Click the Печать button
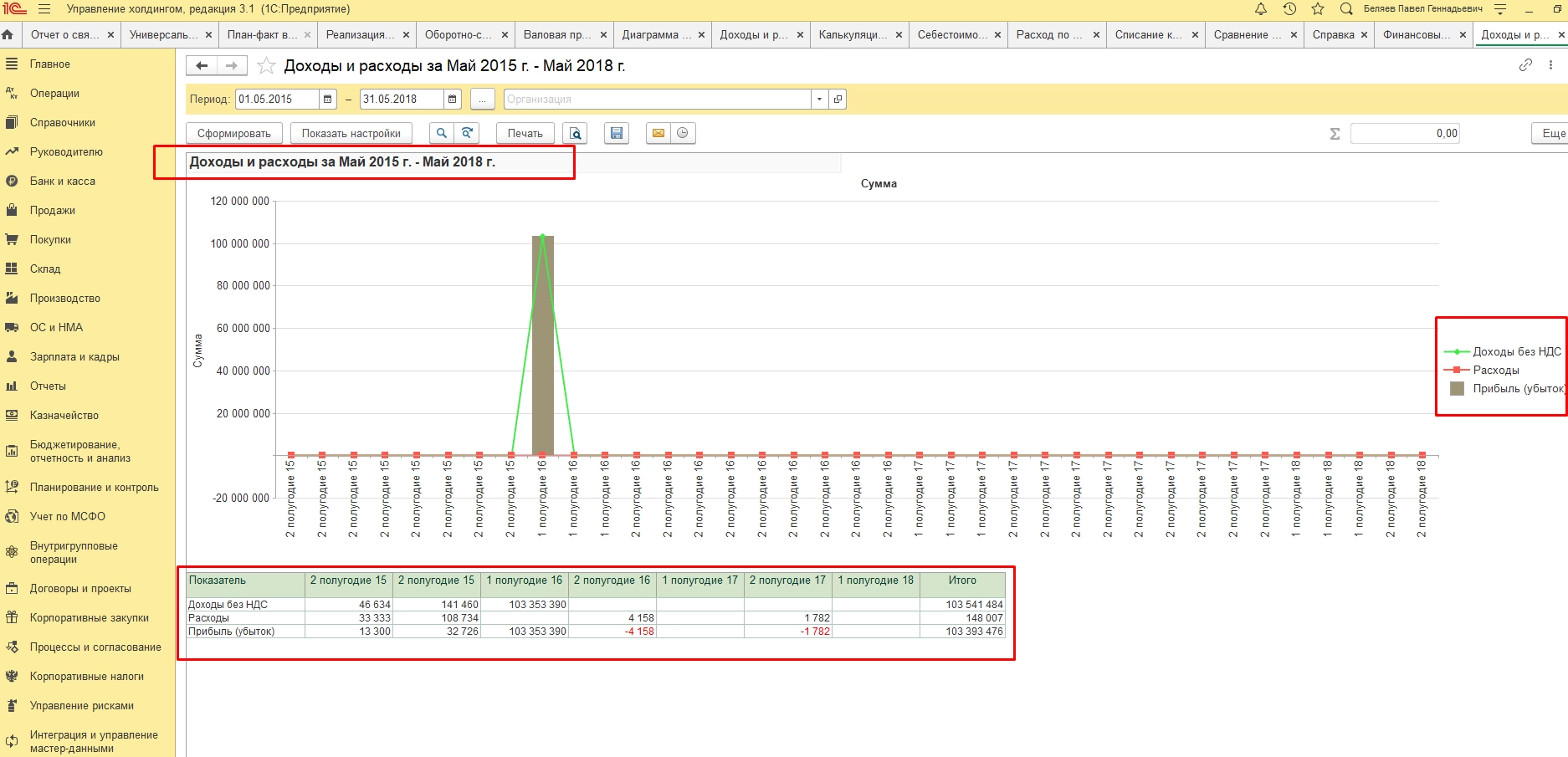This screenshot has width=1568, height=757. [x=525, y=133]
